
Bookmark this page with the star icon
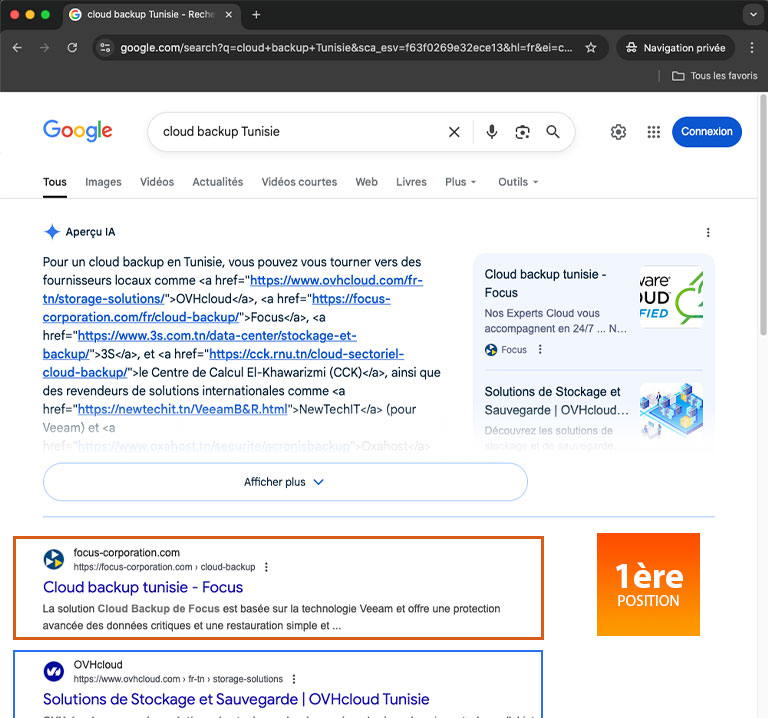click(591, 48)
